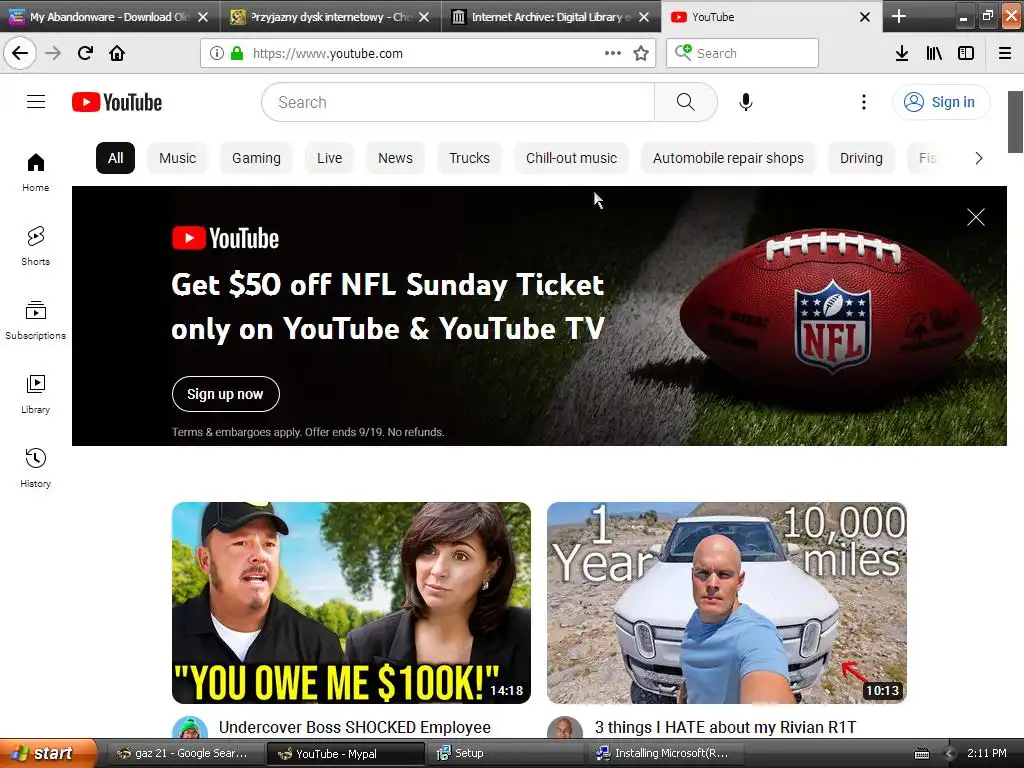Screen dimensions: 1024x768
Task: Open Subscriptions in YouTube sidebar
Action: point(36,320)
